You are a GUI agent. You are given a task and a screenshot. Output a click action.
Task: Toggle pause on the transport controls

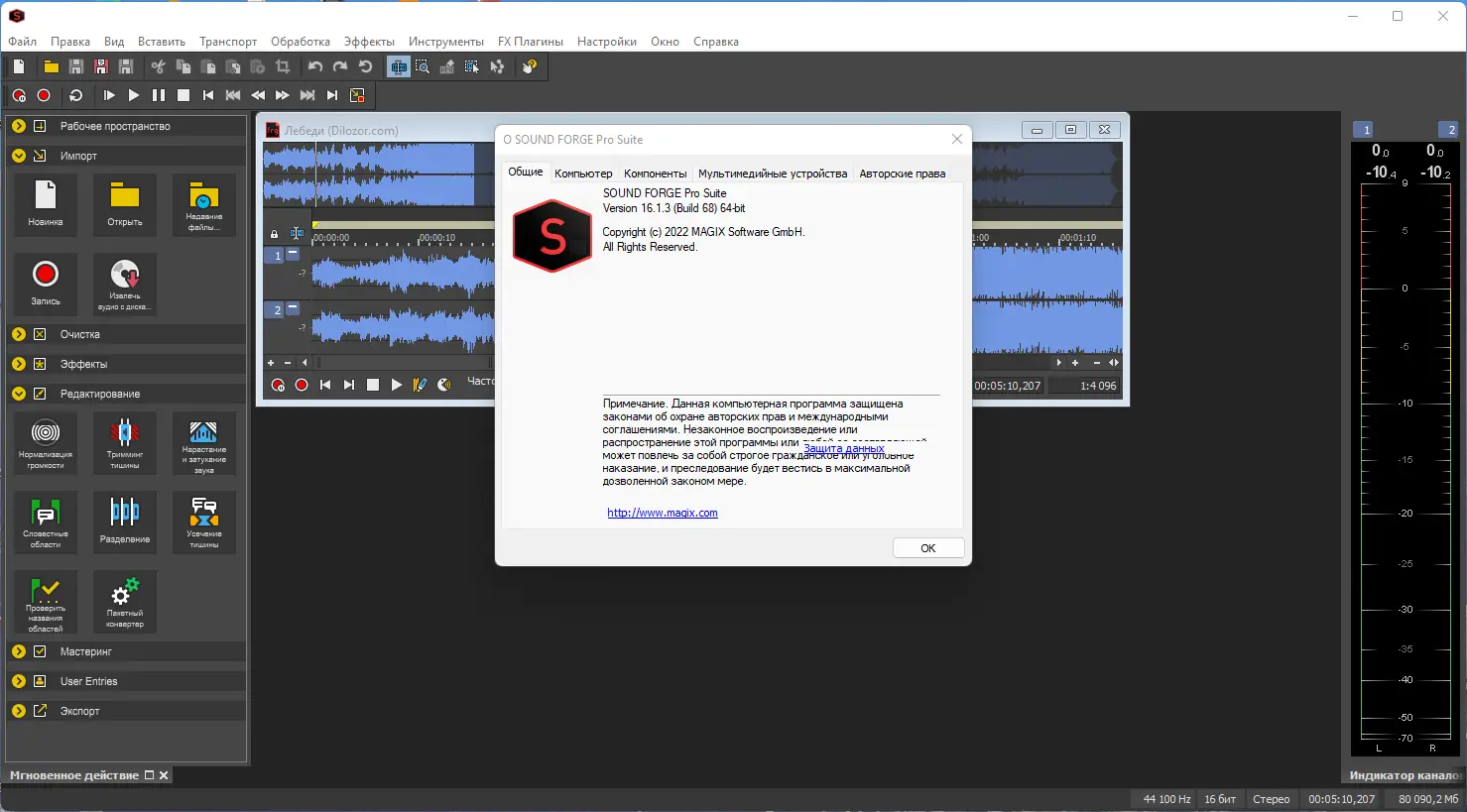pyautogui.click(x=158, y=95)
